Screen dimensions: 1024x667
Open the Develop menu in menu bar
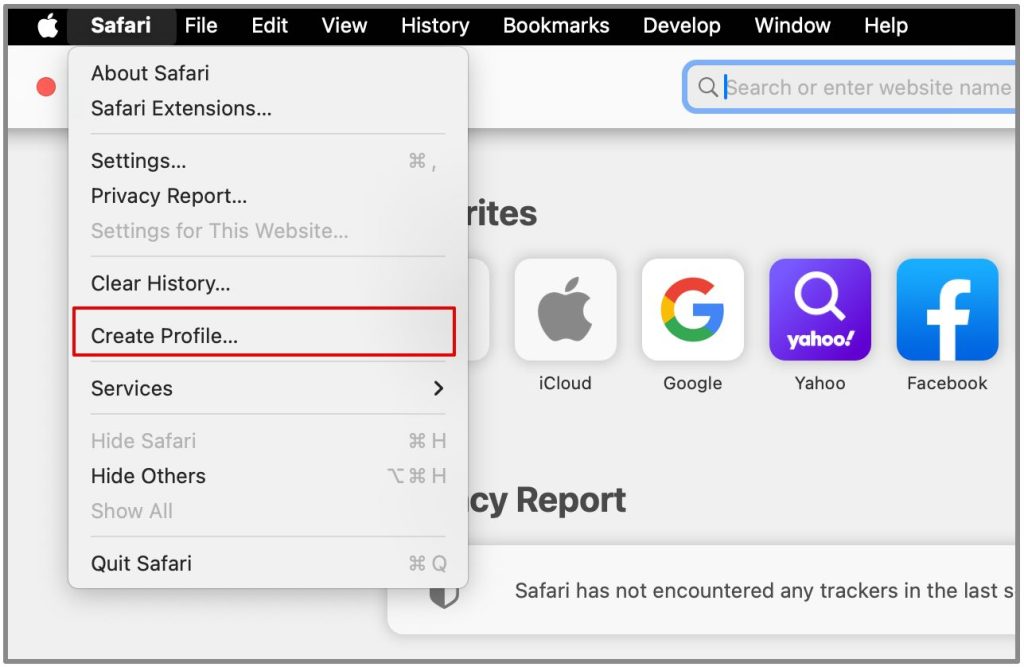click(682, 26)
